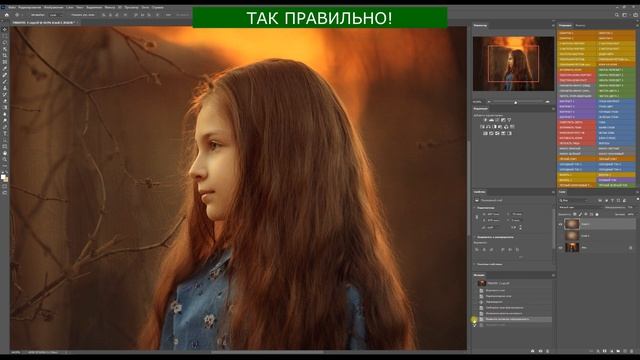Show the hidden second layer
640x360 pixels.
tap(560, 236)
